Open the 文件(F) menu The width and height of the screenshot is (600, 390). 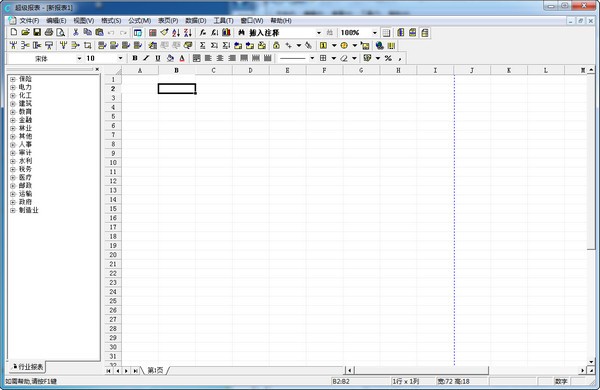[29, 21]
